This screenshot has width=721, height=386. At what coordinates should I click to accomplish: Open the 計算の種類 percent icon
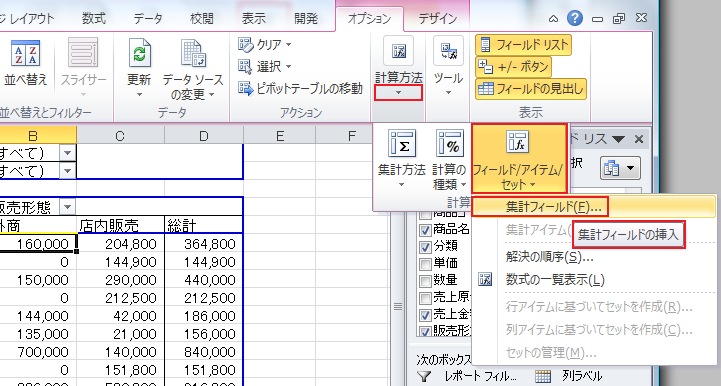[449, 144]
